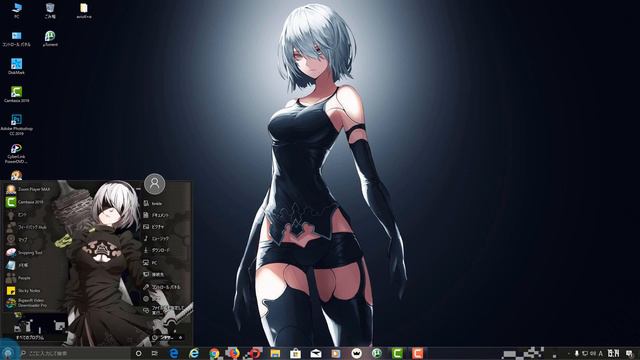Open the Documents link in Start menu
Viewport: 640px width, 360px height.
click(156, 215)
